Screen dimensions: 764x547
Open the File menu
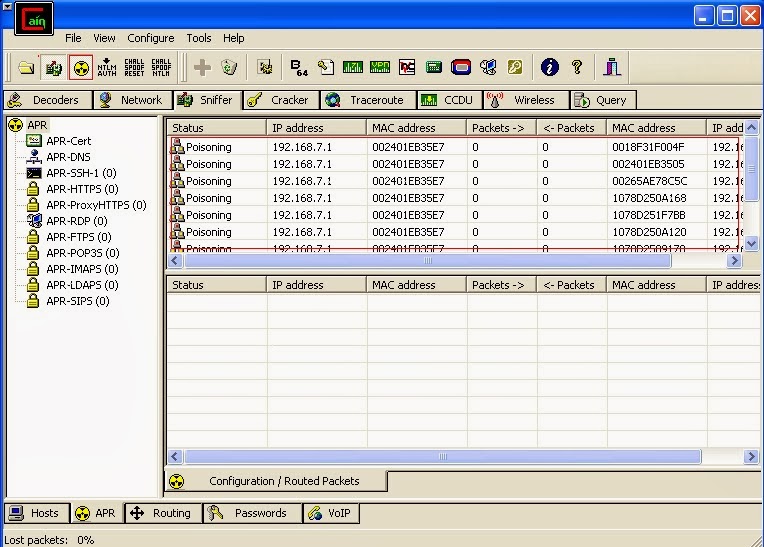pyautogui.click(x=73, y=38)
